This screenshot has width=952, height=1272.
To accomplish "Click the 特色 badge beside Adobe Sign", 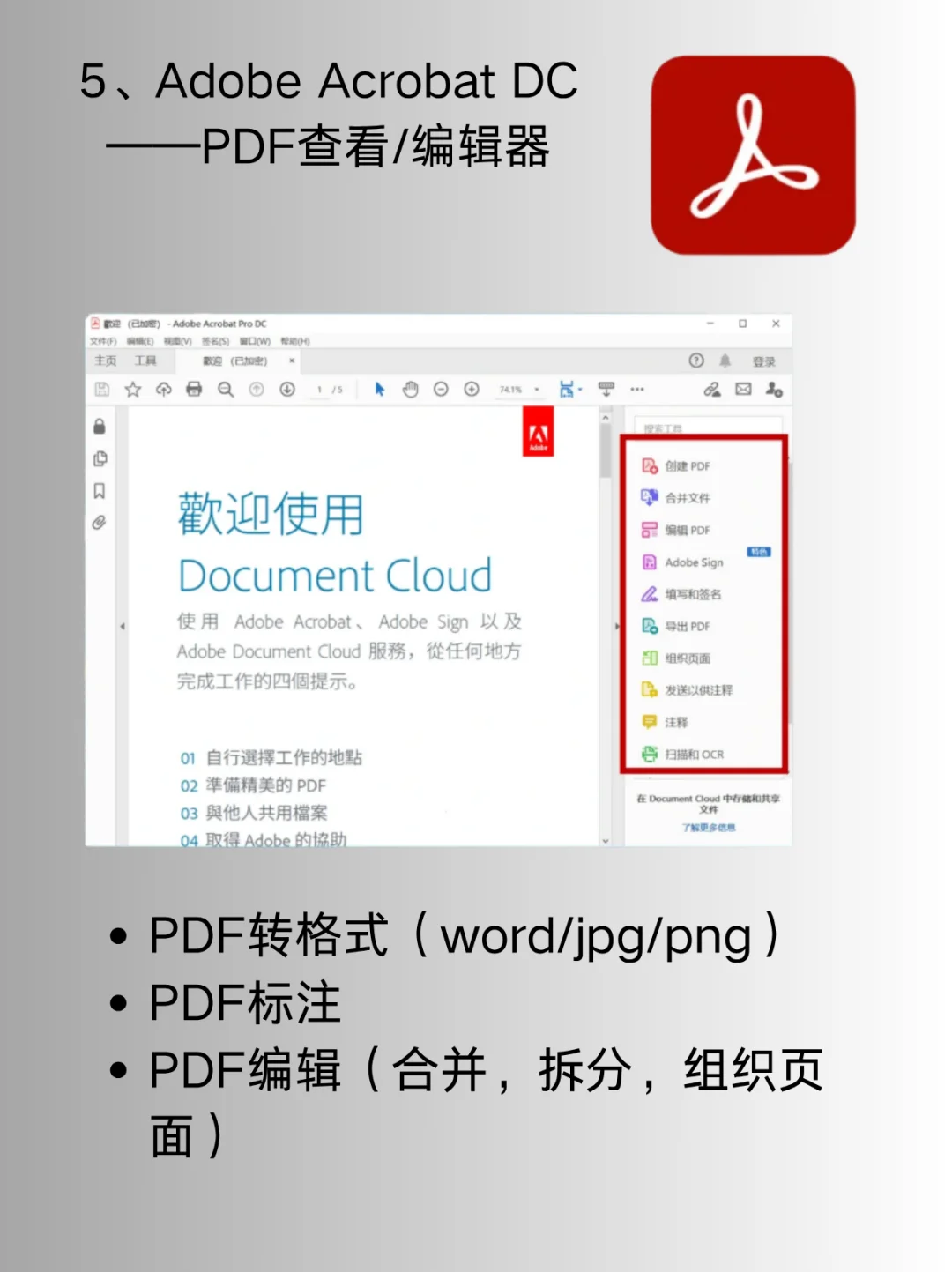I will click(759, 552).
